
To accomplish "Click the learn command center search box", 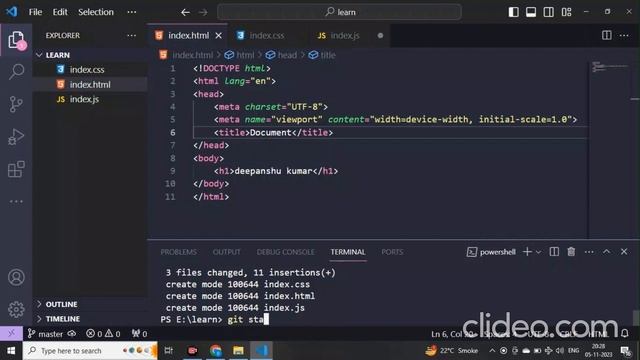I will tap(340, 12).
